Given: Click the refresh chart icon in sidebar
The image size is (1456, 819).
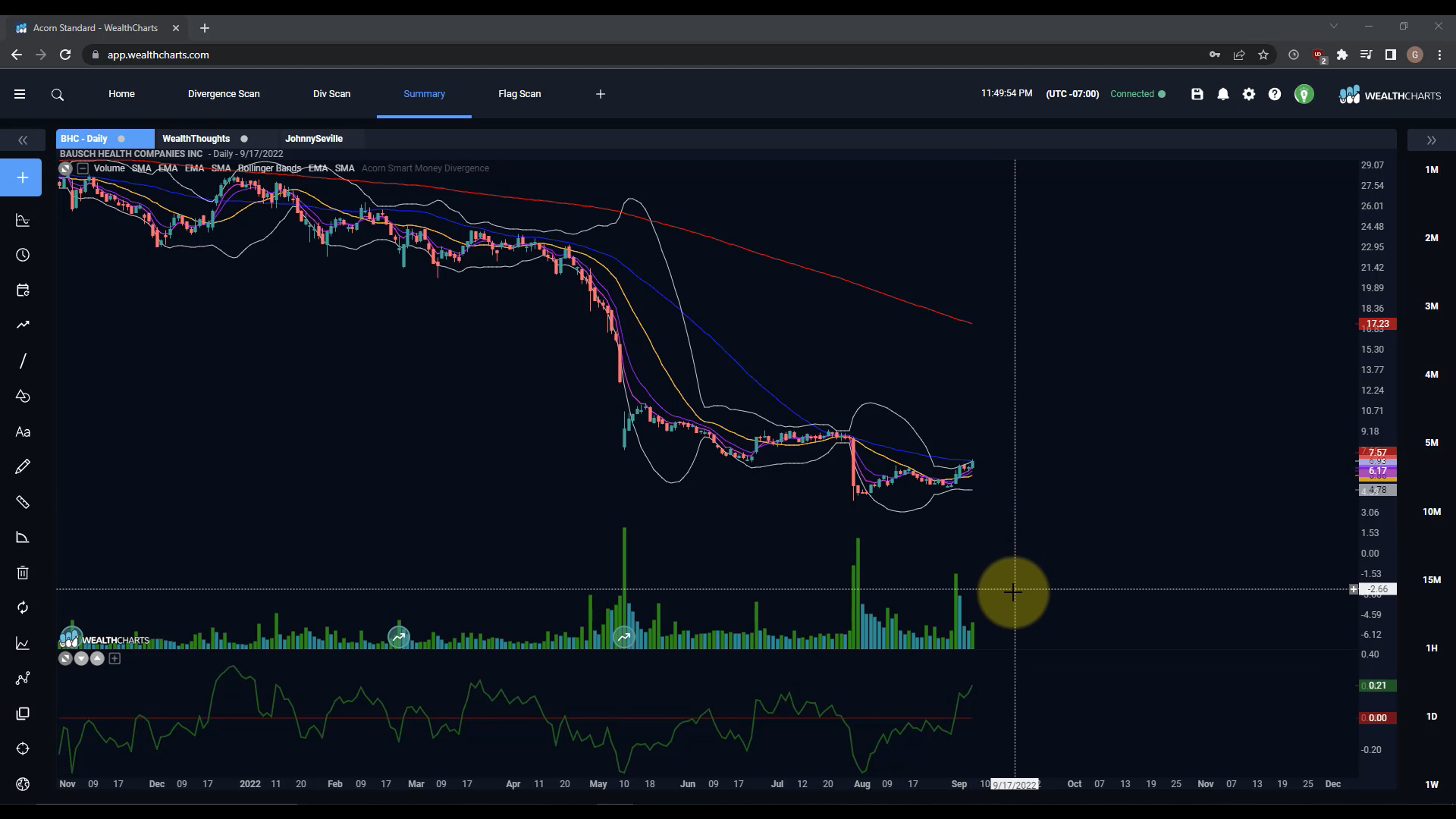Looking at the screenshot, I should pyautogui.click(x=23, y=607).
